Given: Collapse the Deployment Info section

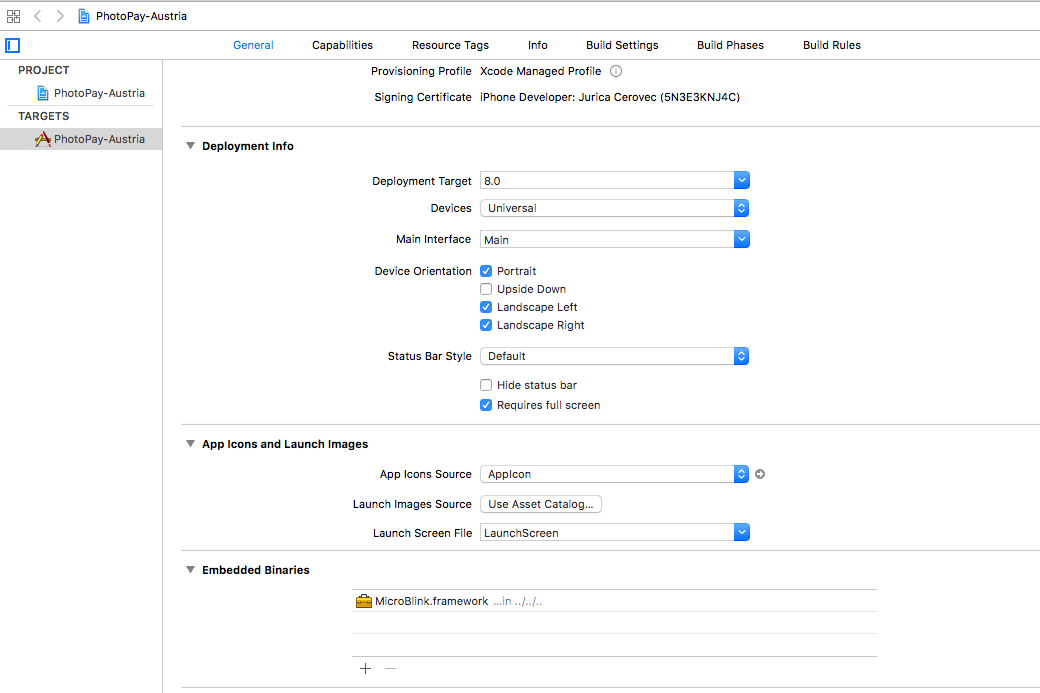Looking at the screenshot, I should click(190, 146).
